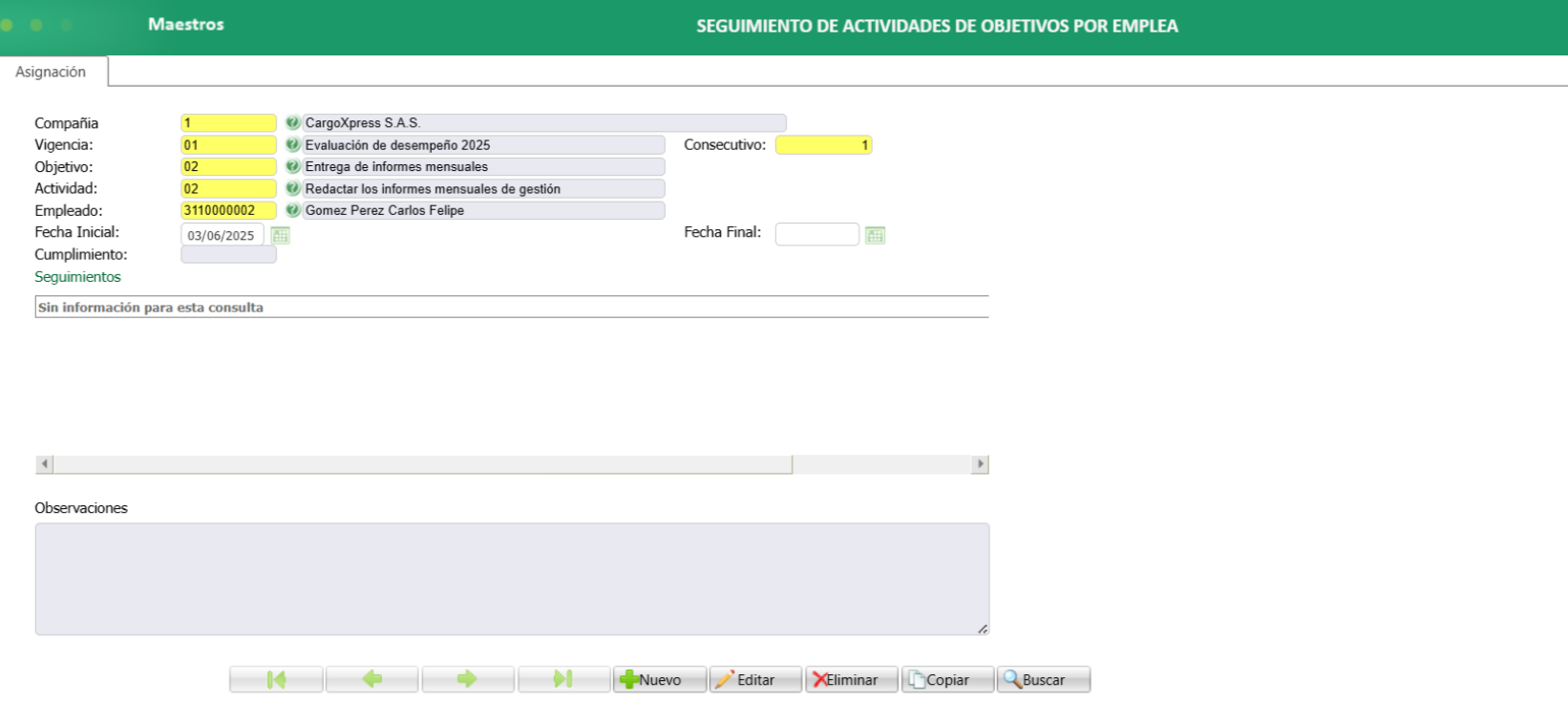The image size is (1568, 703).
Task: Click the 'CargoXpress S.A.S.' company name field
Action: (544, 123)
